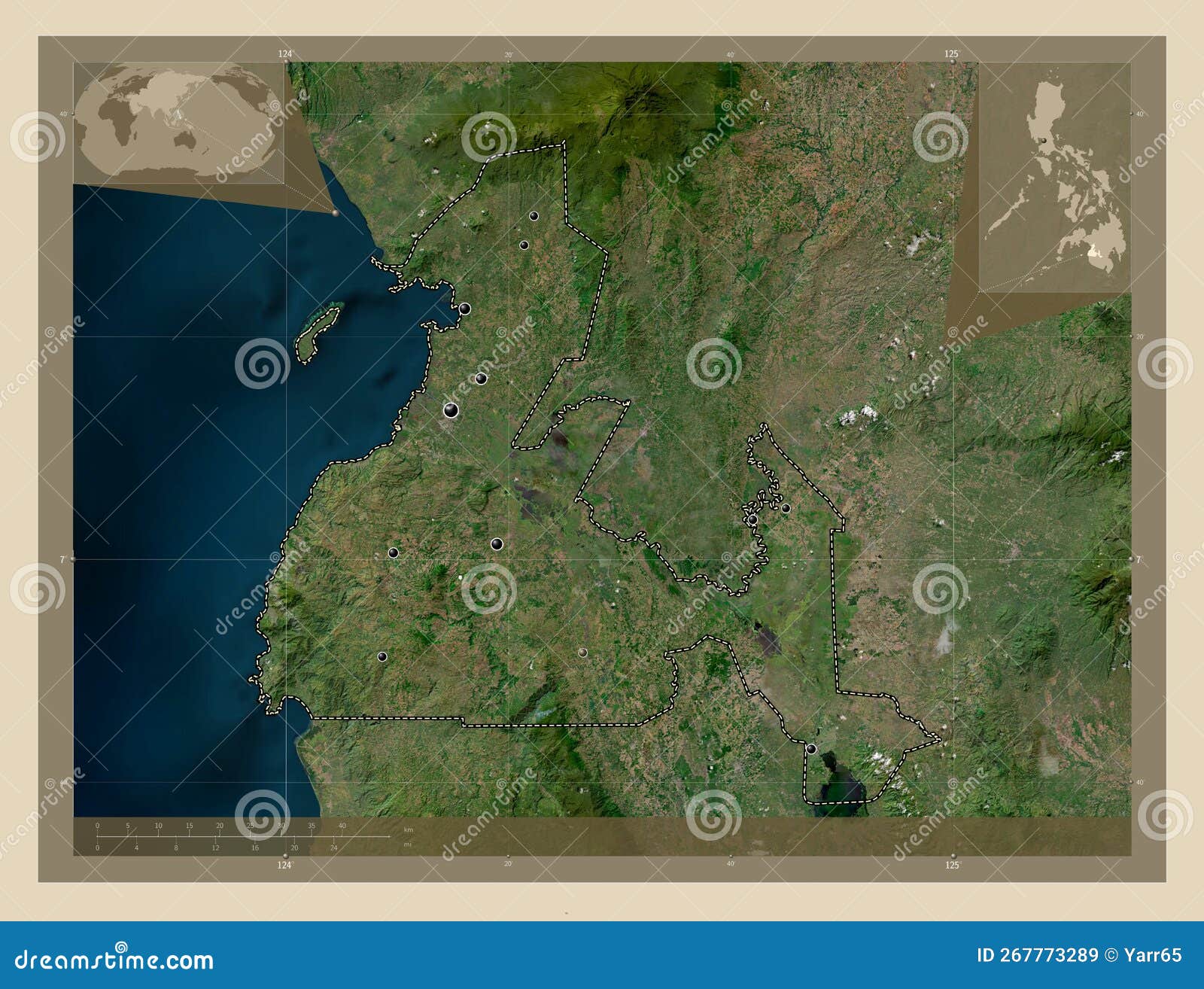Click the world globe locator inset map
Viewport: 1204px width, 989px height.
pyautogui.click(x=178, y=123)
